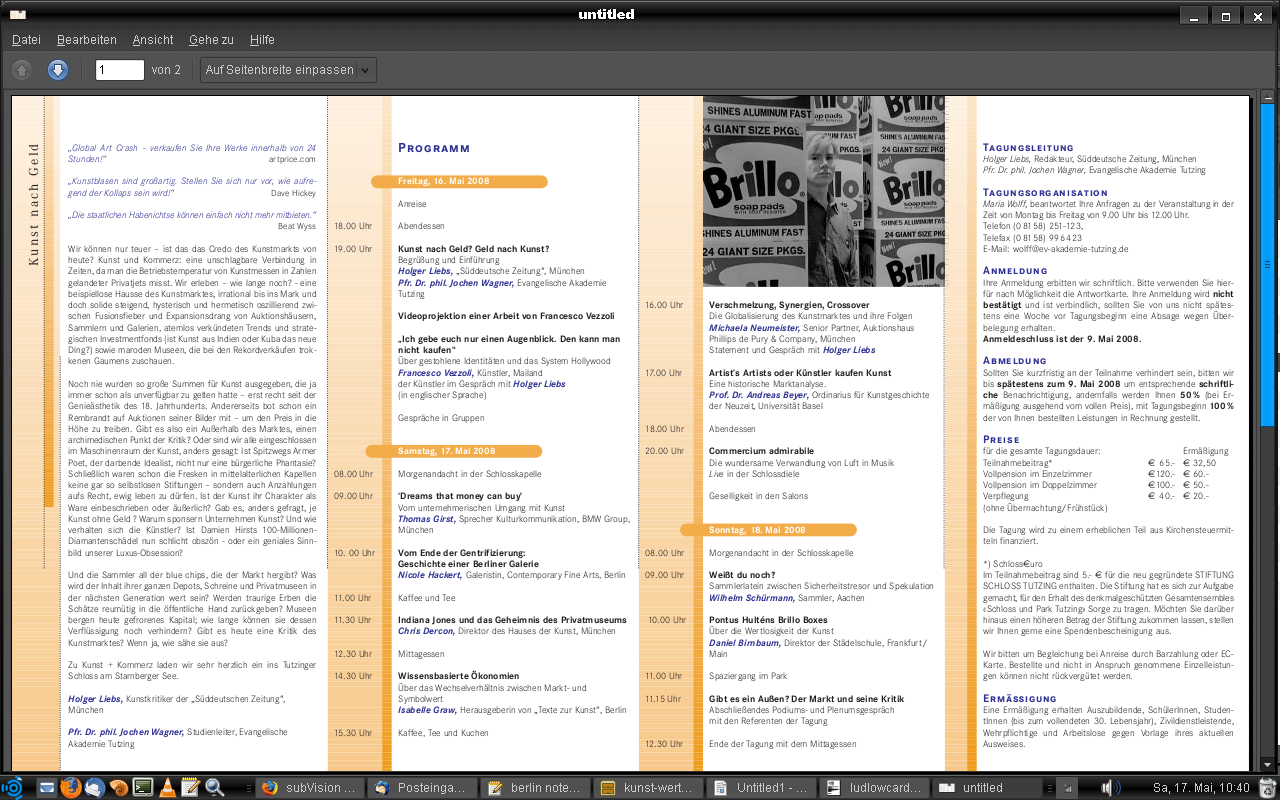Click the 'ABMELDUNG' heading
Screen dimensions: 1280x800
coord(1015,361)
